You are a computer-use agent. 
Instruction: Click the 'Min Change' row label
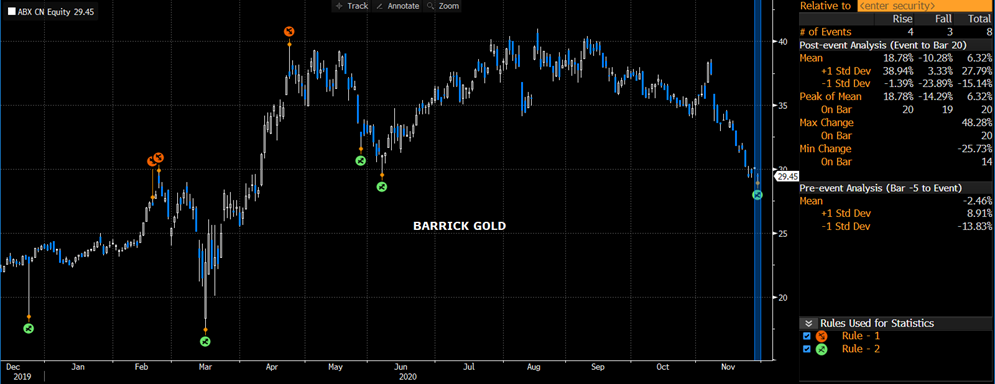pyautogui.click(x=826, y=149)
